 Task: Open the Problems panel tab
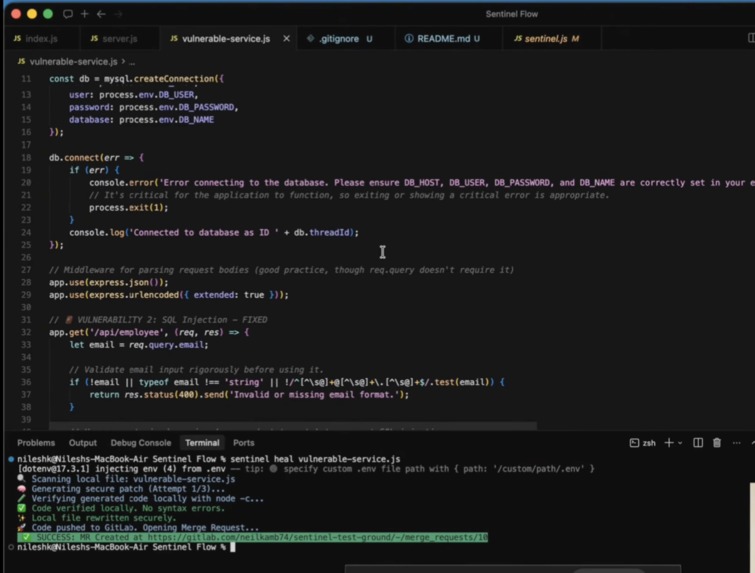[x=36, y=443]
